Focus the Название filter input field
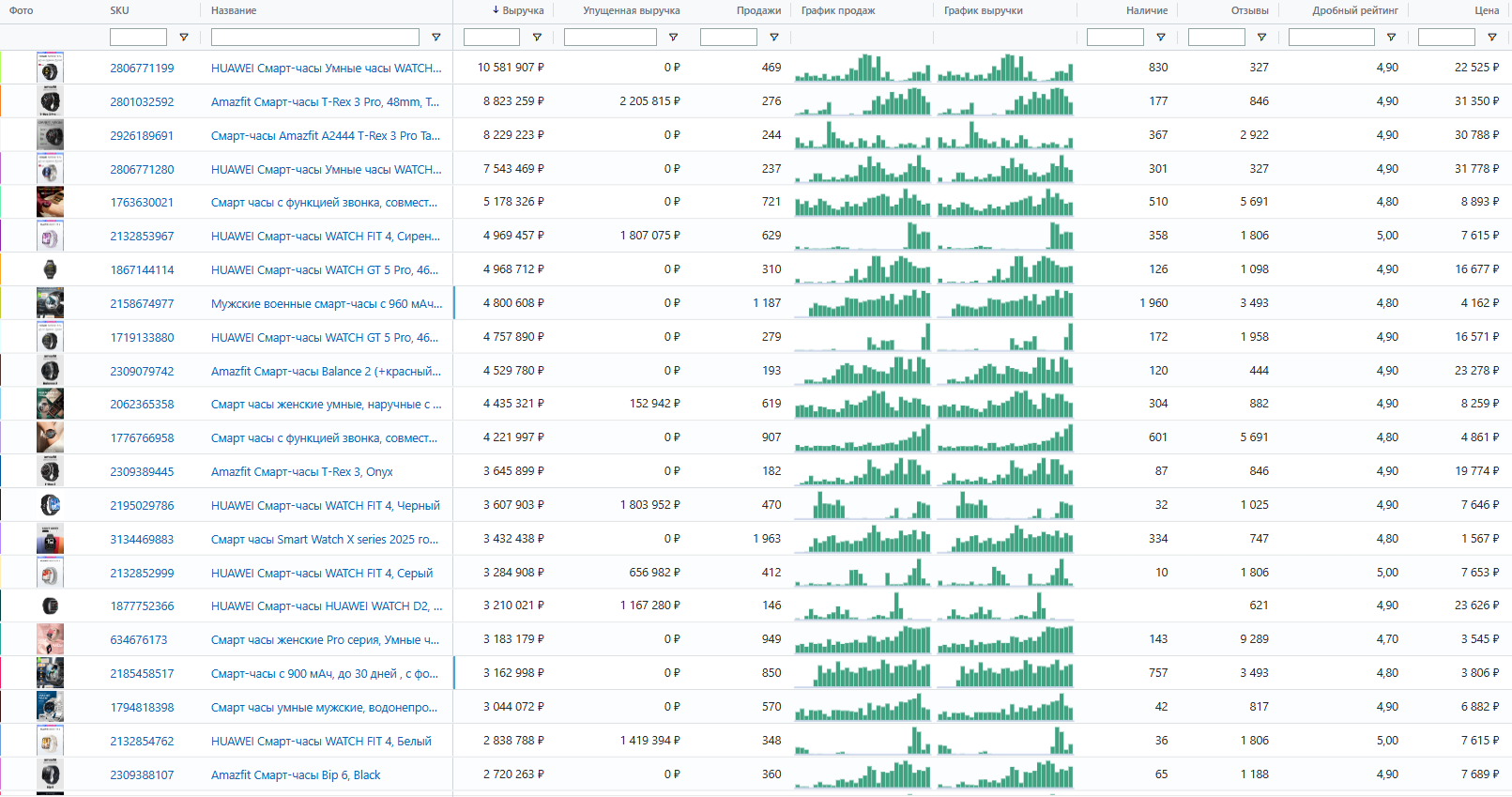The image size is (1512, 797). [315, 38]
